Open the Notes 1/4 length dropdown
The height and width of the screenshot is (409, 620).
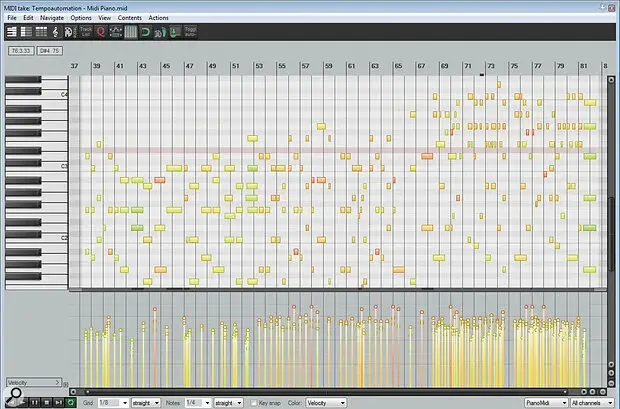[x=198, y=403]
